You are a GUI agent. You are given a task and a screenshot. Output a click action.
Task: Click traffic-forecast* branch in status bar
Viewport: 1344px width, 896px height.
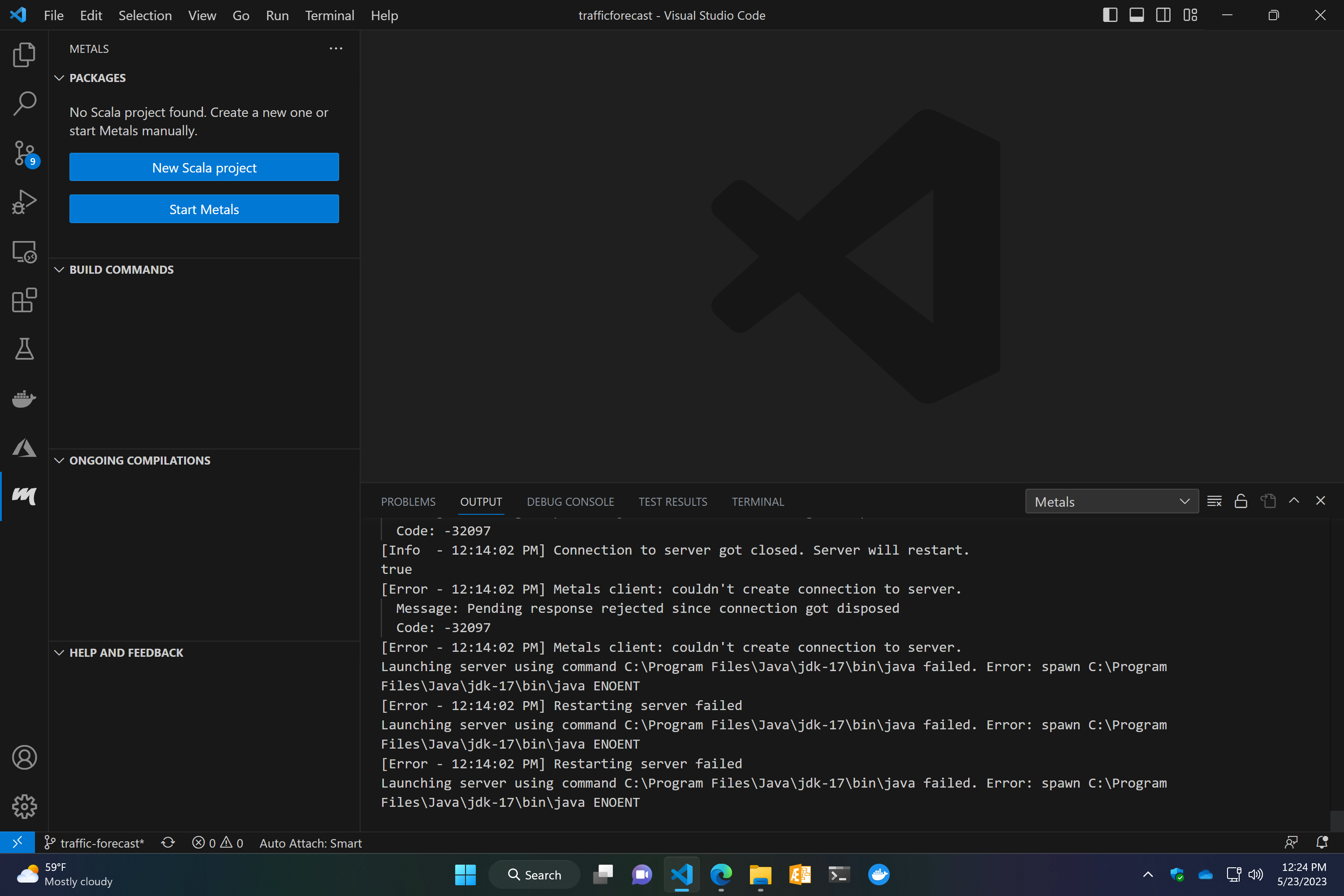(94, 842)
